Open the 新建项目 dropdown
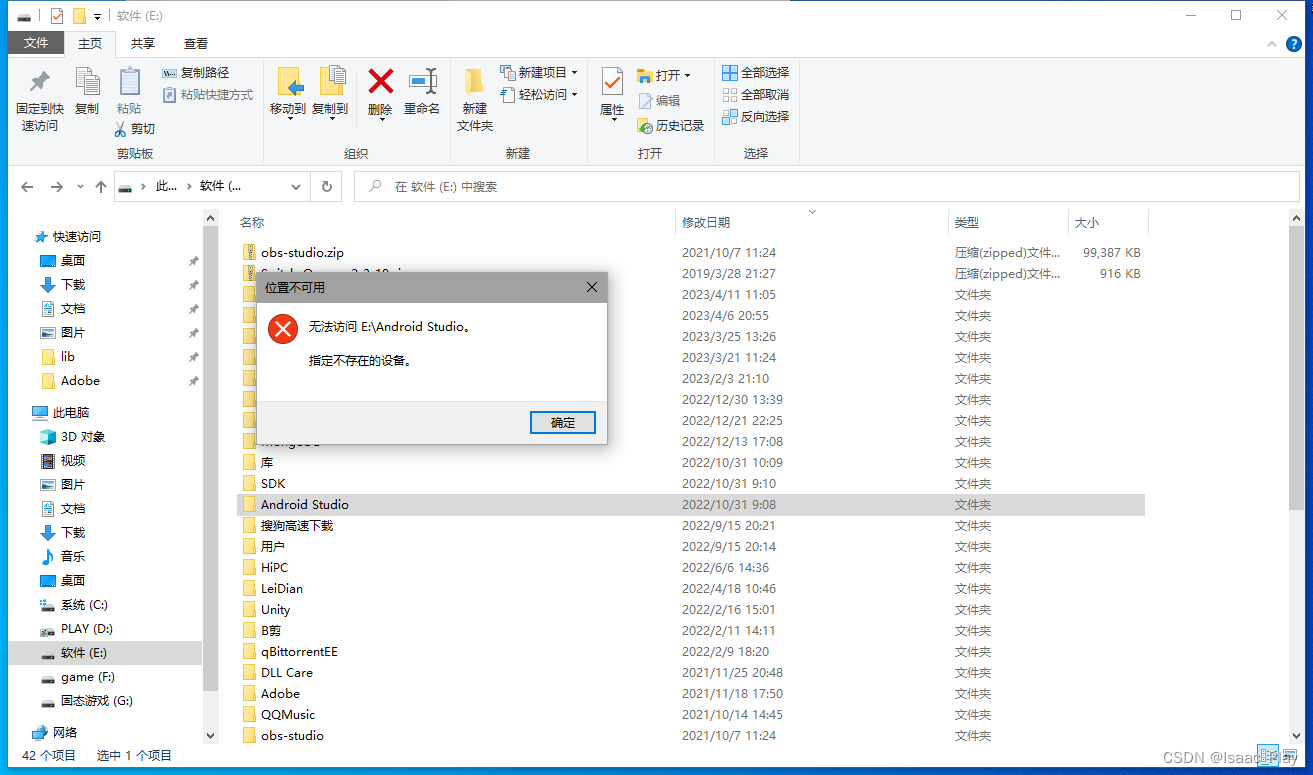 click(539, 73)
